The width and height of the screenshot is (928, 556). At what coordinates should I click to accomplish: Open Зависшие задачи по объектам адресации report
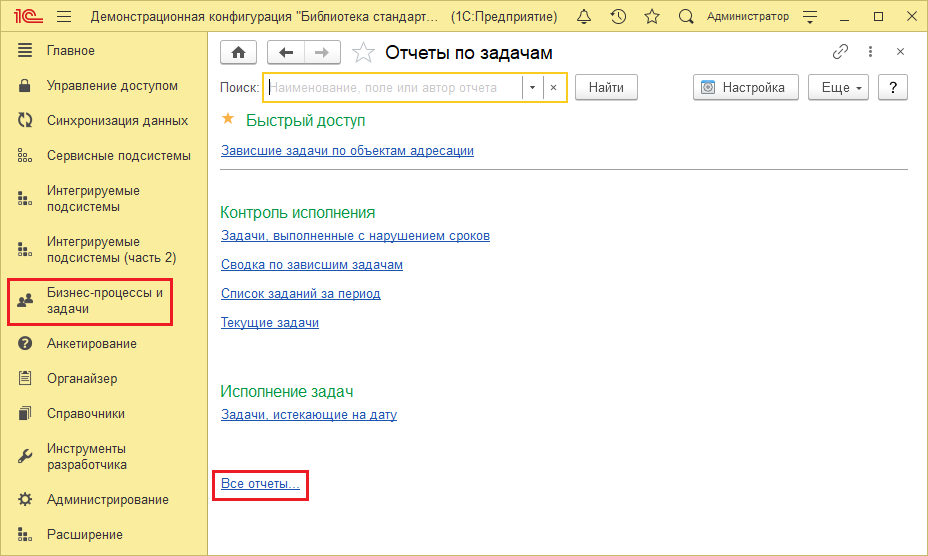point(347,150)
